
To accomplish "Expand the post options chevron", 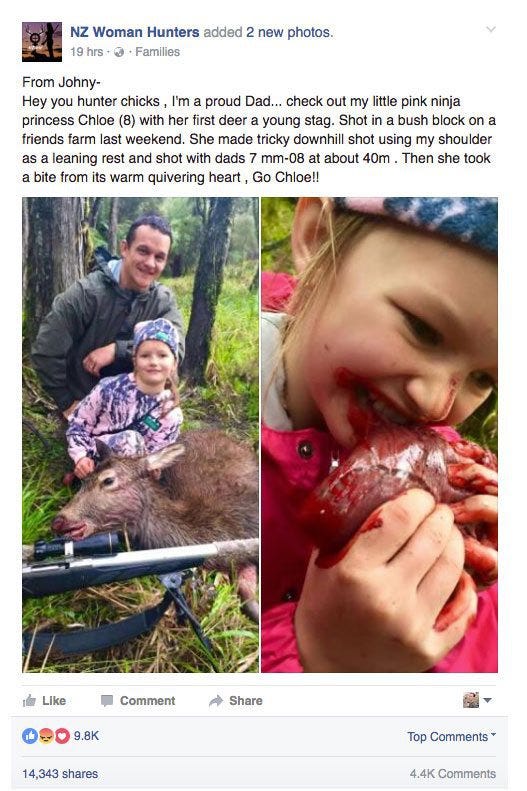I will (x=491, y=29).
